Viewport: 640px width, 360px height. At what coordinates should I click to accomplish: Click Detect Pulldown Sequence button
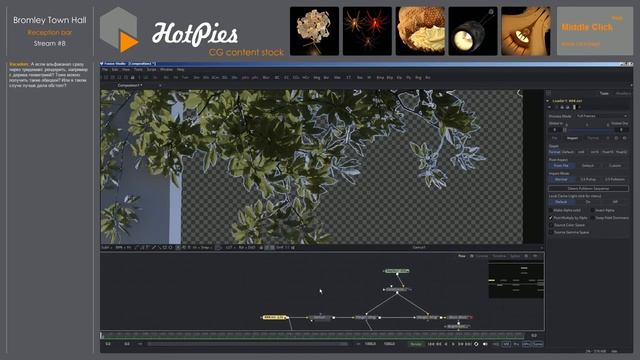588,189
